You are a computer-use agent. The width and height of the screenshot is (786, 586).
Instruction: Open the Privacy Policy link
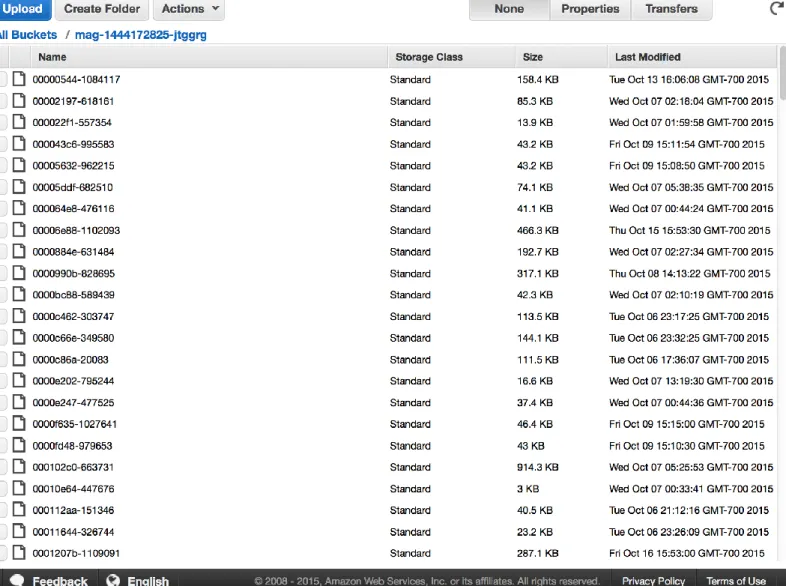tap(654, 580)
